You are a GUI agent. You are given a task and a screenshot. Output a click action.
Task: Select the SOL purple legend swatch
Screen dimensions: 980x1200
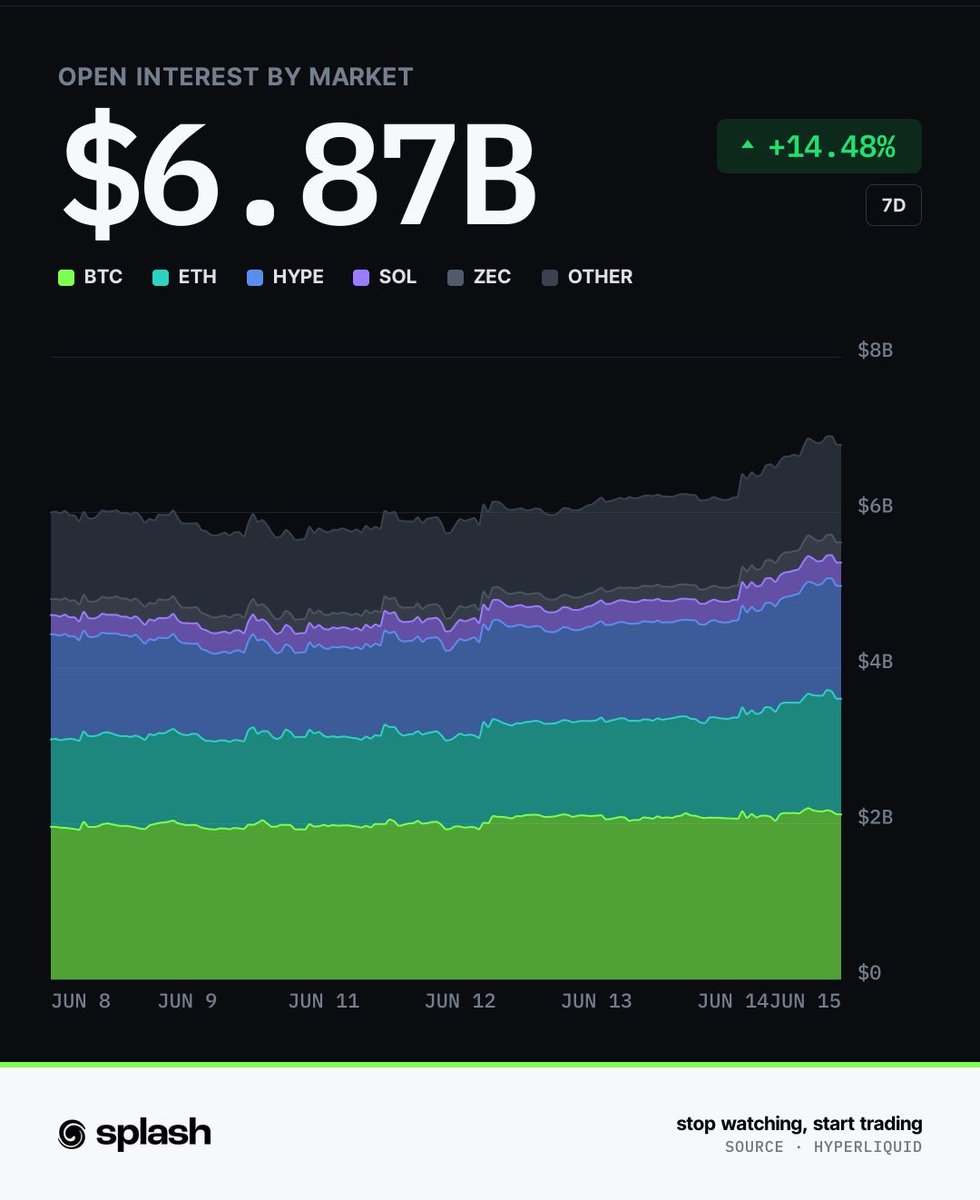362,278
